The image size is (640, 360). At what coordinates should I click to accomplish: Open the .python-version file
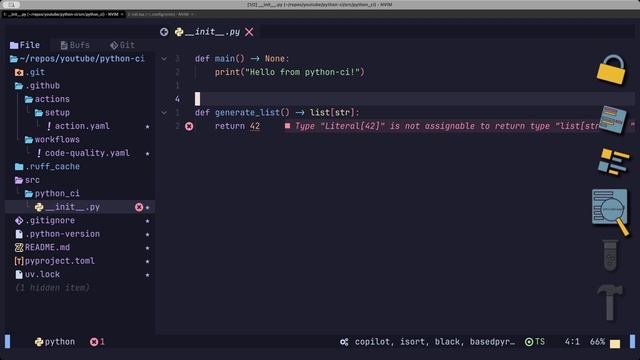point(58,234)
